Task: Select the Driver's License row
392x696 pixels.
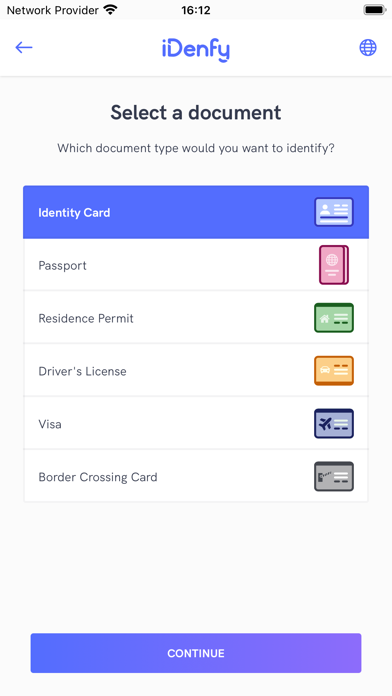Action: pyautogui.click(x=196, y=371)
